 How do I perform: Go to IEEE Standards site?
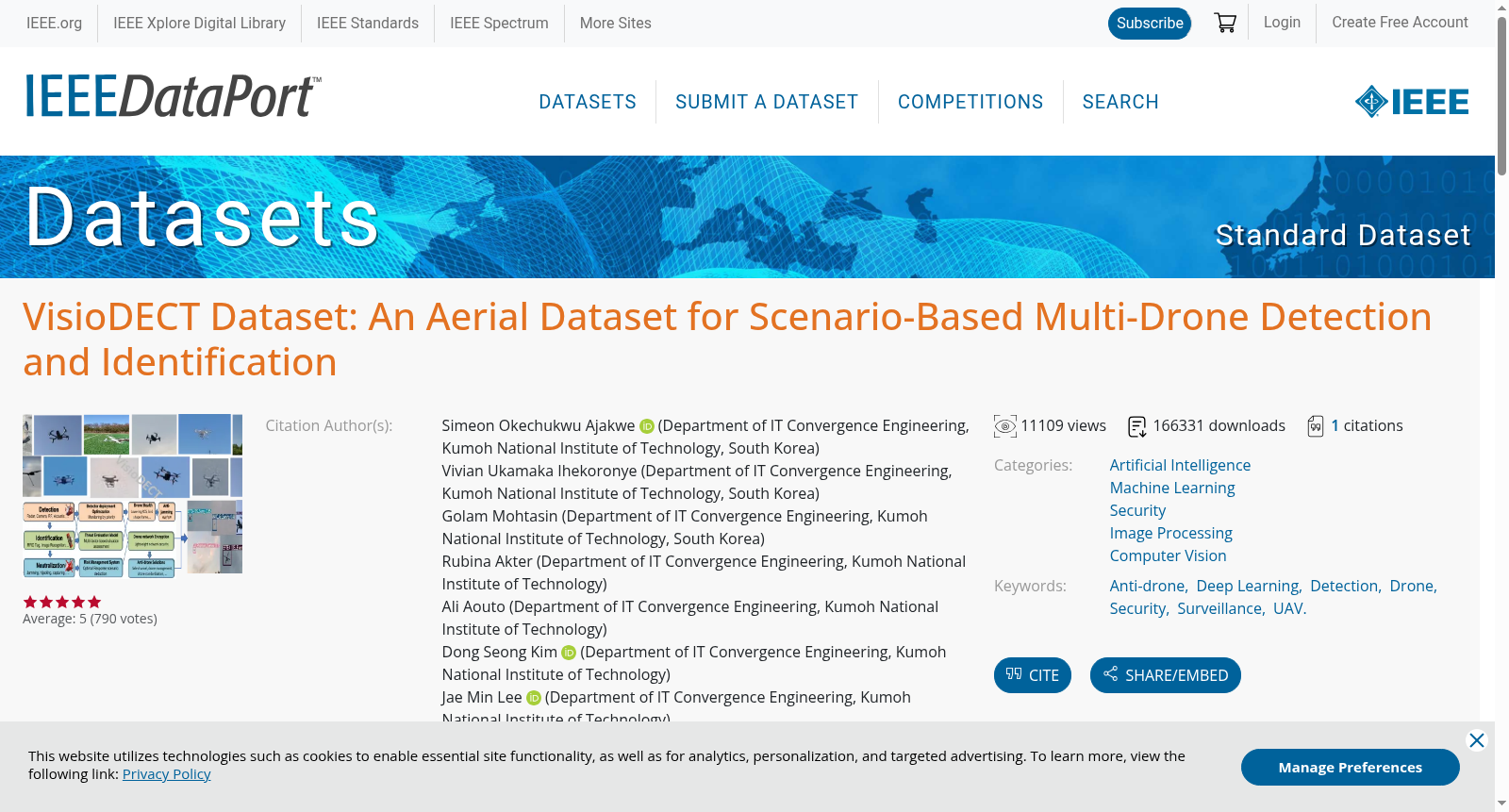click(368, 23)
